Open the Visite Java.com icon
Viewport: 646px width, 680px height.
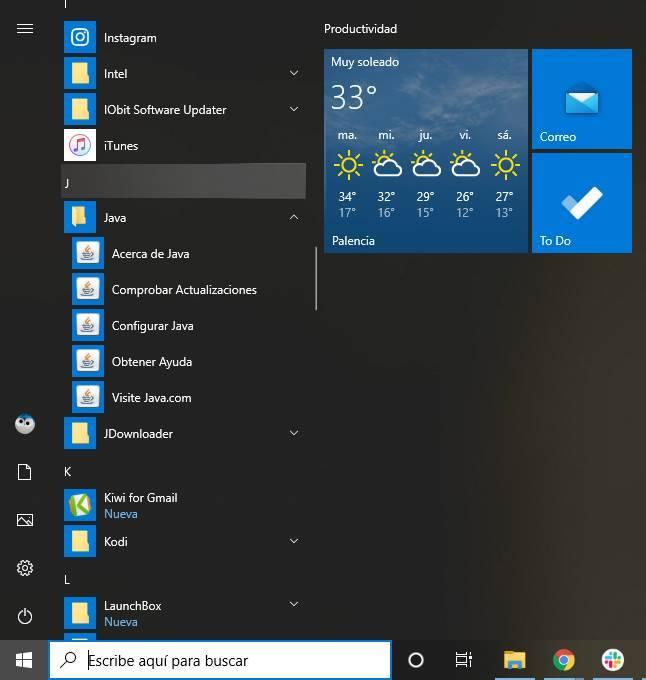(x=88, y=397)
